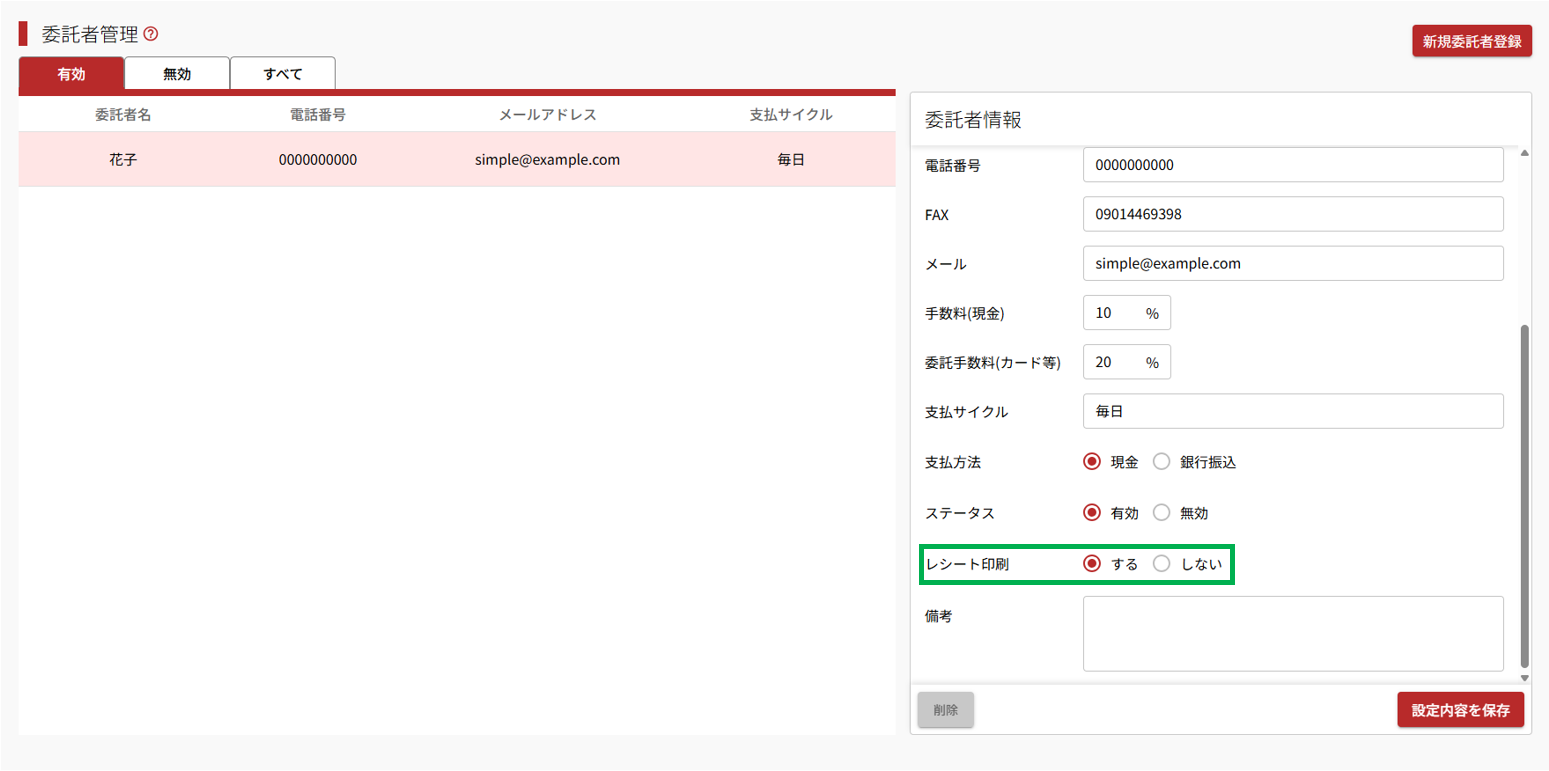Choose する for レシート印刷

tap(1092, 564)
